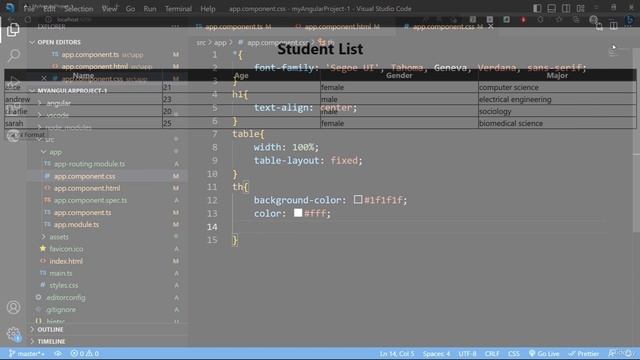Open the Manage gear icon
This screenshot has height=360, width=640.
pyautogui.click(x=13, y=334)
